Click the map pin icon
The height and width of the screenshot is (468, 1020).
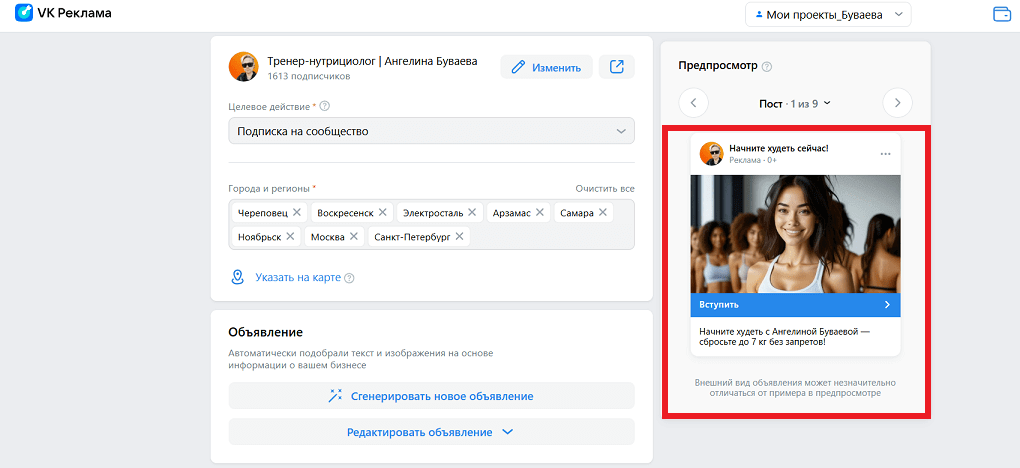[237, 277]
